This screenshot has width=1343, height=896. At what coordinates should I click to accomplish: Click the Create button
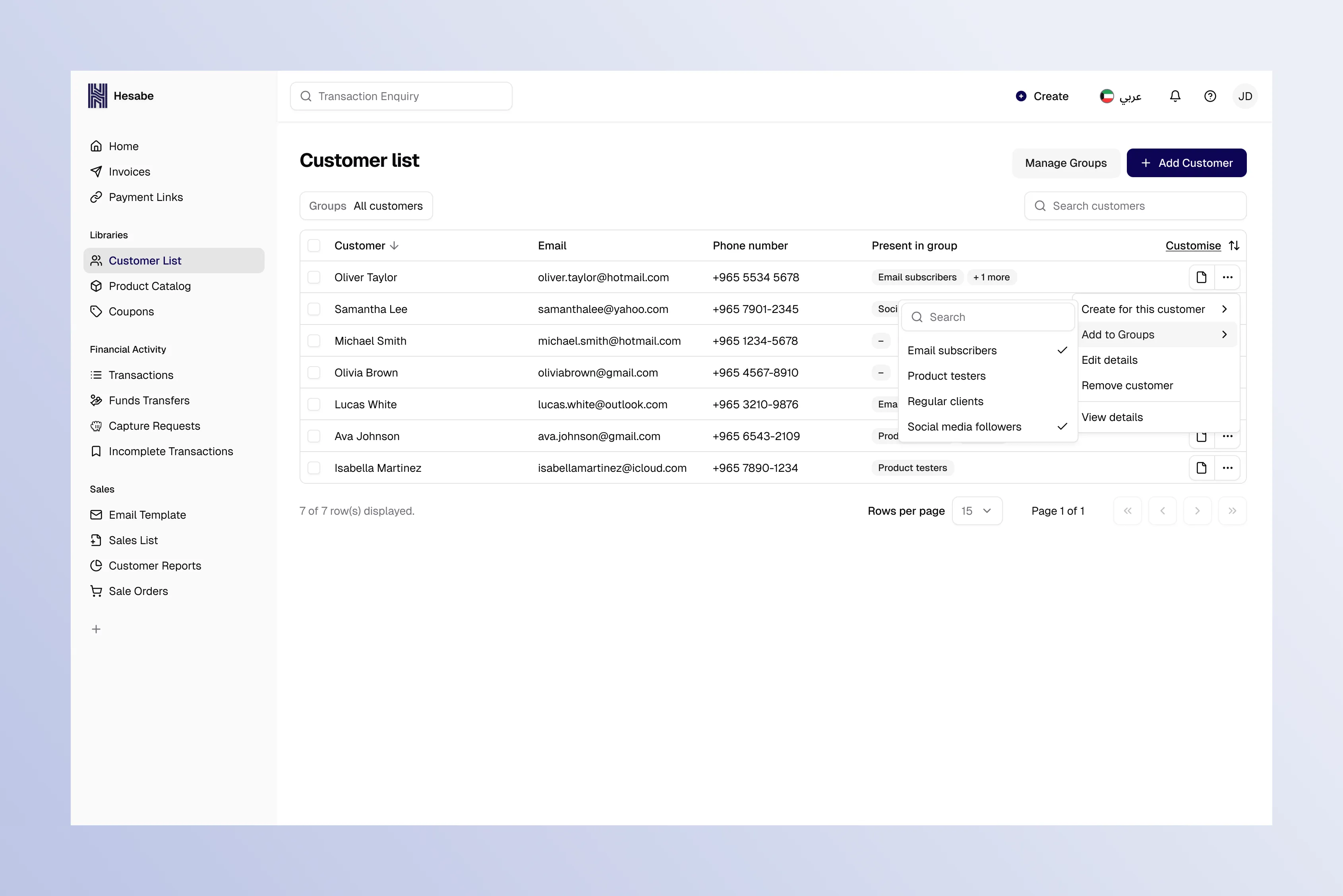1042,96
